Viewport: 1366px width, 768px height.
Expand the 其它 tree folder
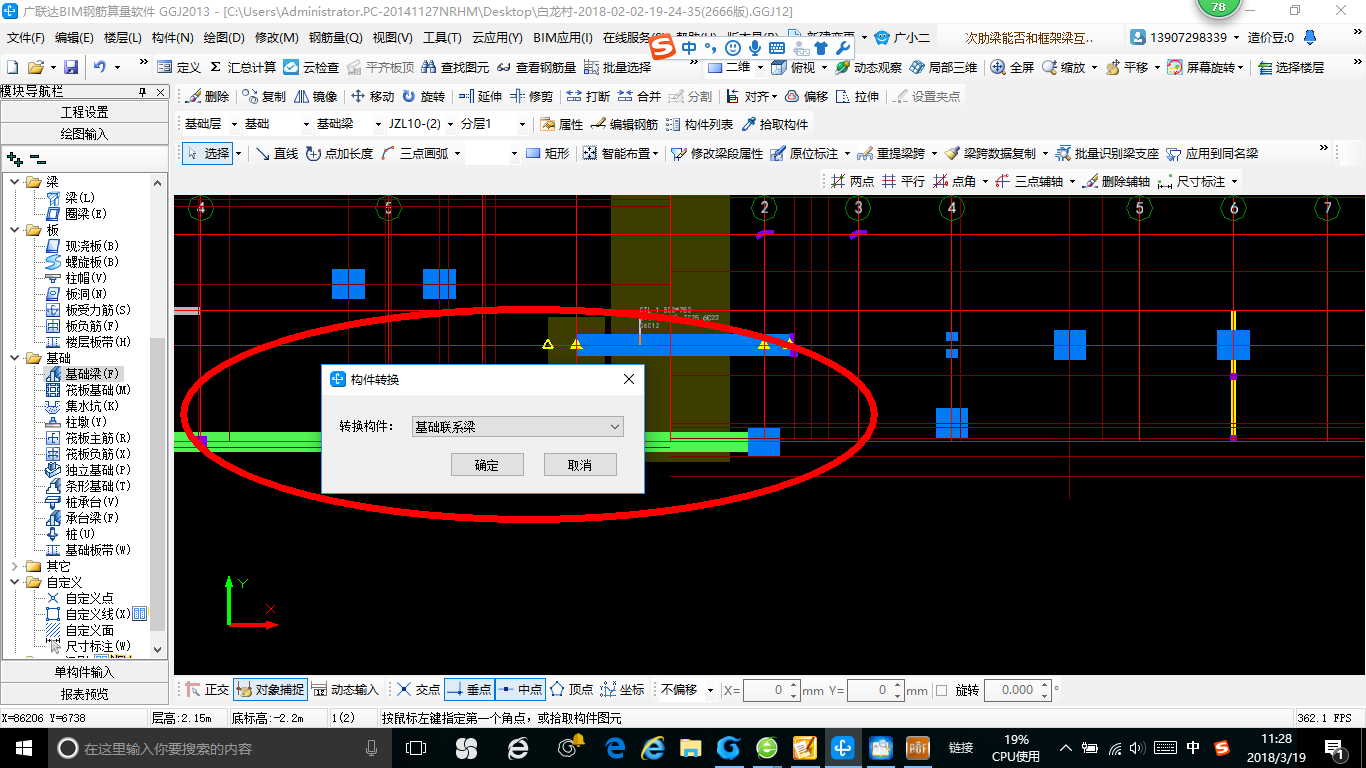[15, 566]
